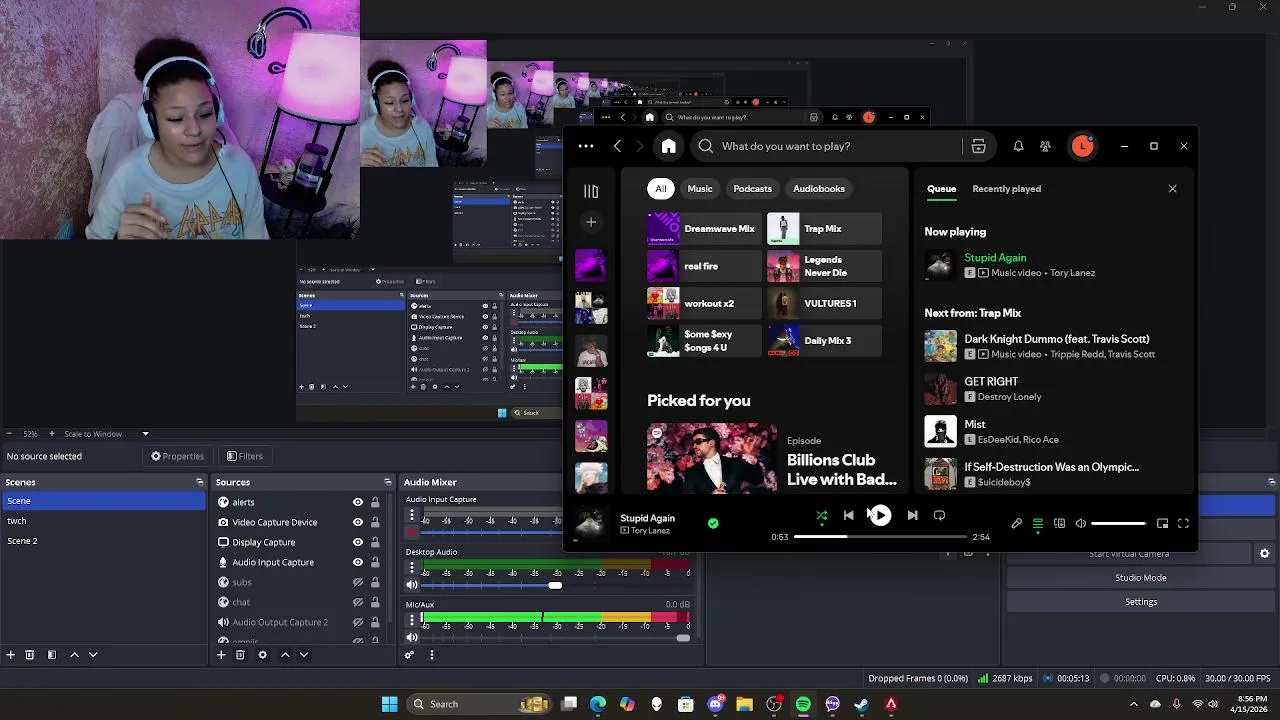Enter Spotify full screen mode
1280x720 pixels.
point(1183,523)
